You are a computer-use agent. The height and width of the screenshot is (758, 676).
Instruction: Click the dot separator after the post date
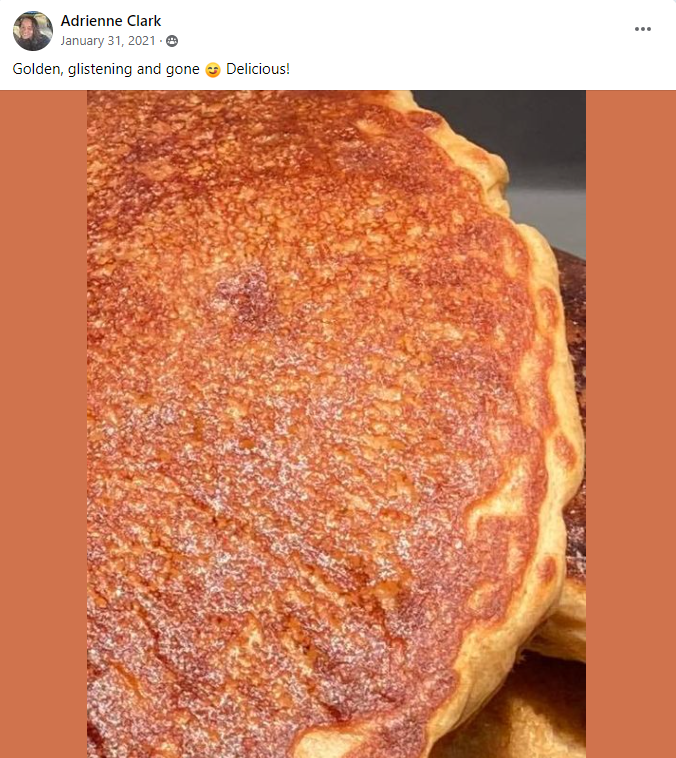(x=162, y=41)
